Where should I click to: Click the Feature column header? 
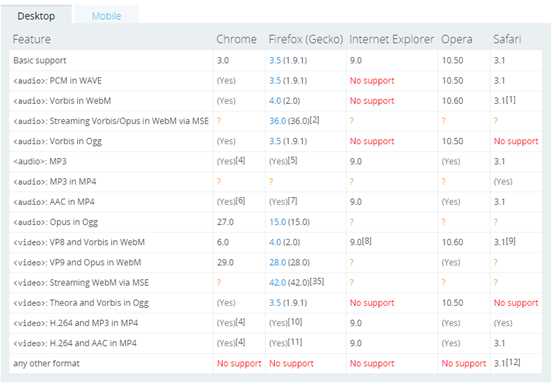[32, 39]
